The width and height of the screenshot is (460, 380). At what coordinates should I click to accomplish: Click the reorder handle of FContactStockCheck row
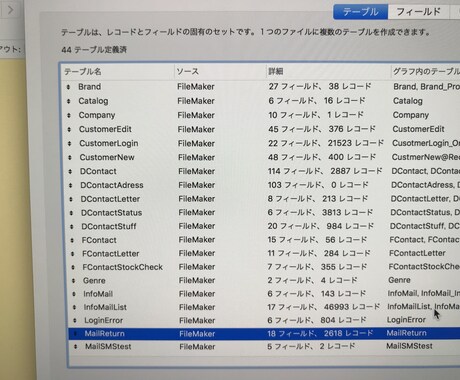click(73, 267)
